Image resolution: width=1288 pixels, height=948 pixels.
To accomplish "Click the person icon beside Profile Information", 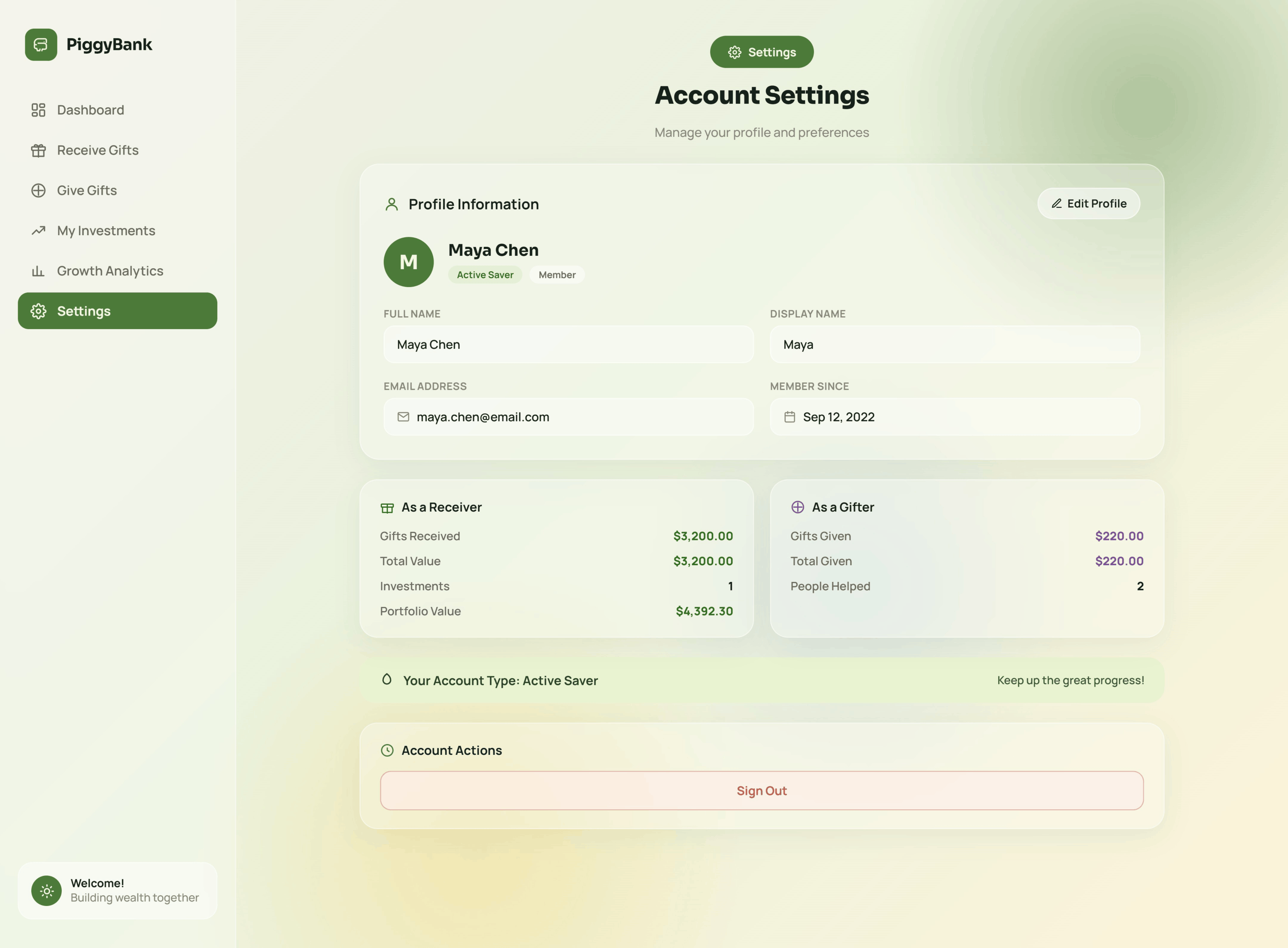I will [392, 204].
